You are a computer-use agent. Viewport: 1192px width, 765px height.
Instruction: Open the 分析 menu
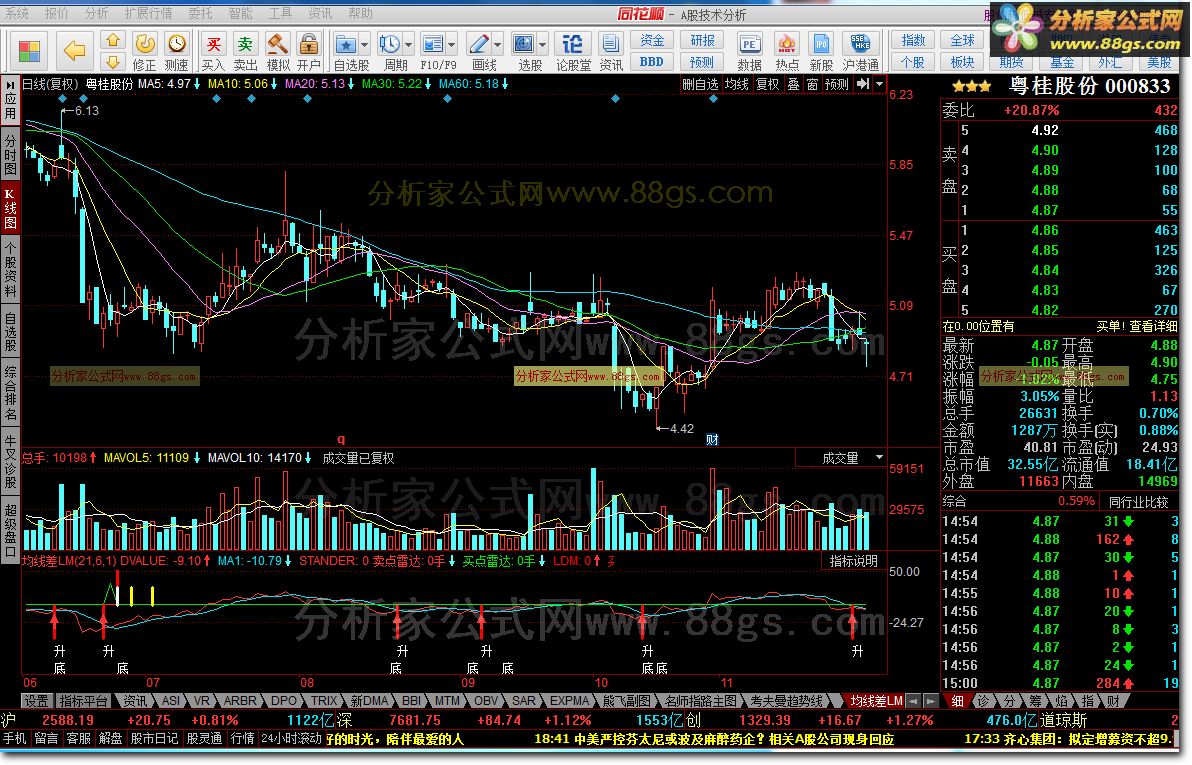click(97, 13)
